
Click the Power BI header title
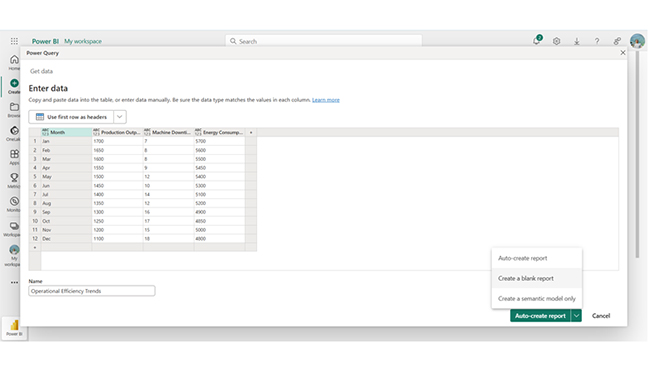(45, 41)
